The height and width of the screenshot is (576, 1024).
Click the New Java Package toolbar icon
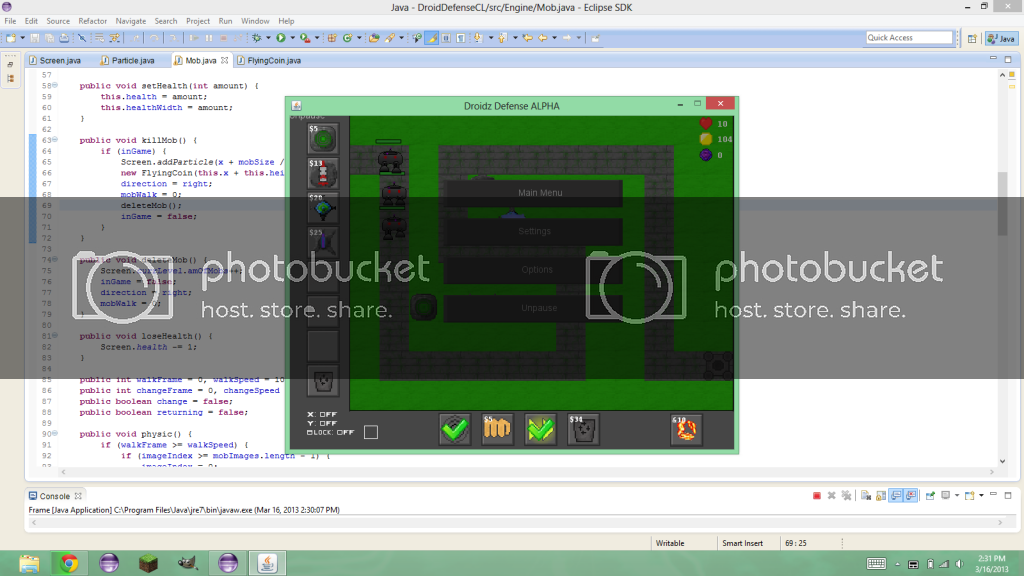coord(332,38)
